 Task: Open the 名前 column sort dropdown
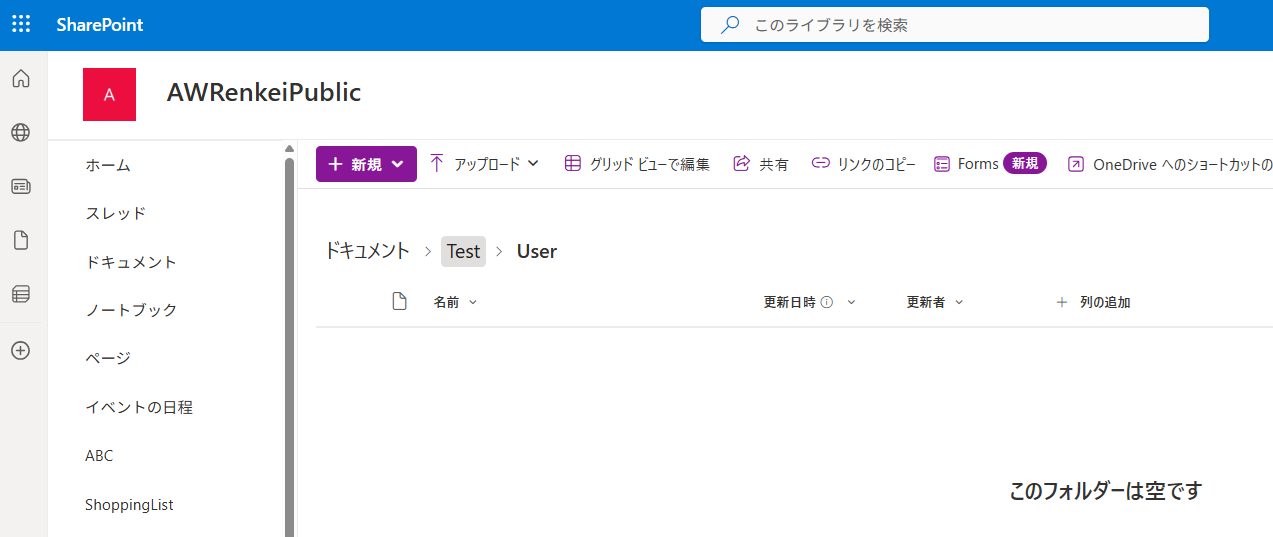[455, 302]
